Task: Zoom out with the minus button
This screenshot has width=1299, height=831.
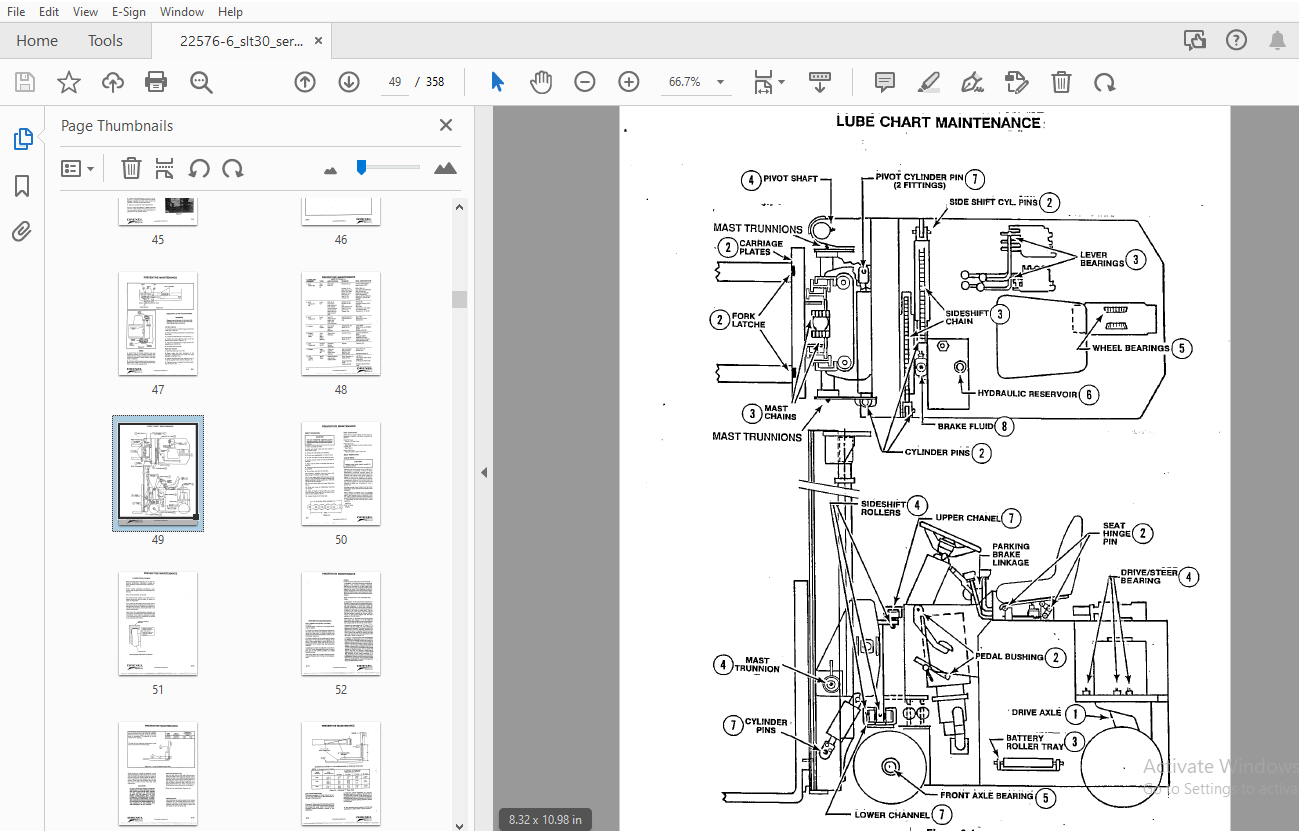Action: [x=585, y=82]
